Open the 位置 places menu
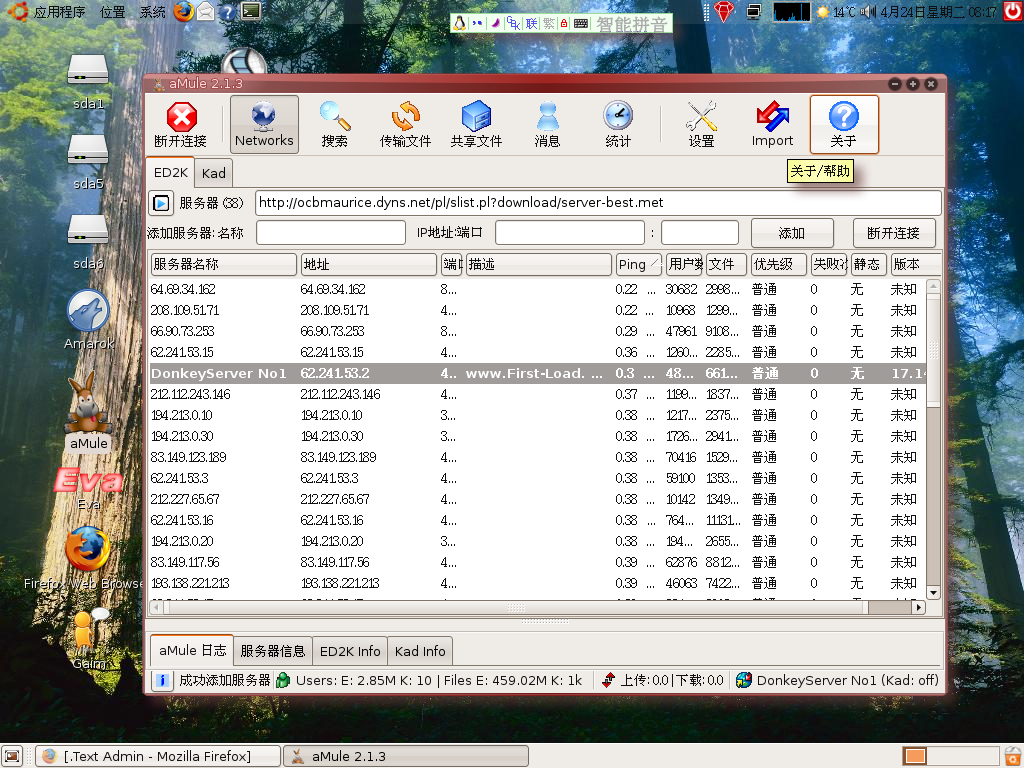Image resolution: width=1024 pixels, height=768 pixels. 112,12
